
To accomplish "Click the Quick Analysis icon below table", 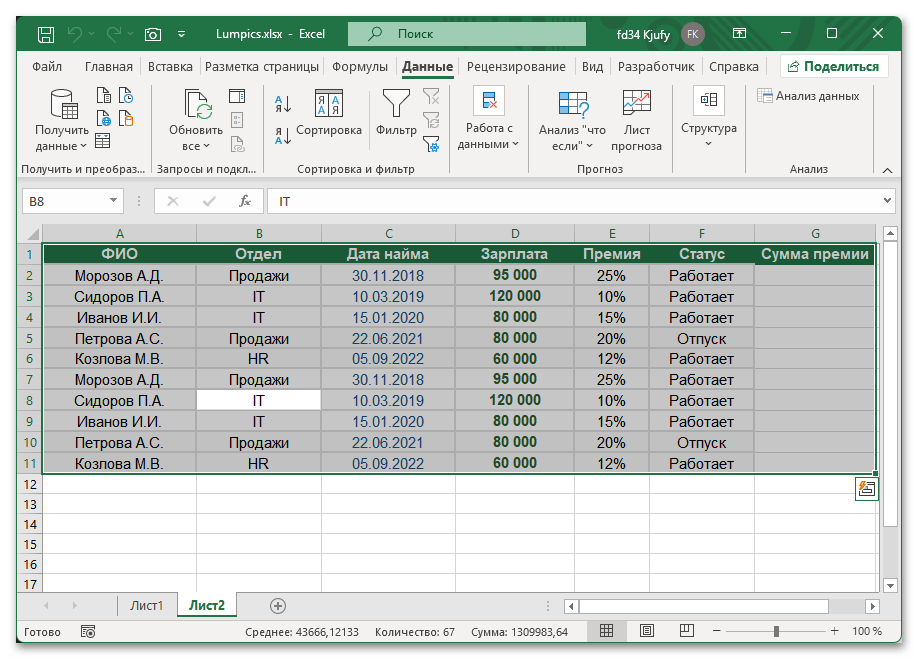I will pos(866,488).
